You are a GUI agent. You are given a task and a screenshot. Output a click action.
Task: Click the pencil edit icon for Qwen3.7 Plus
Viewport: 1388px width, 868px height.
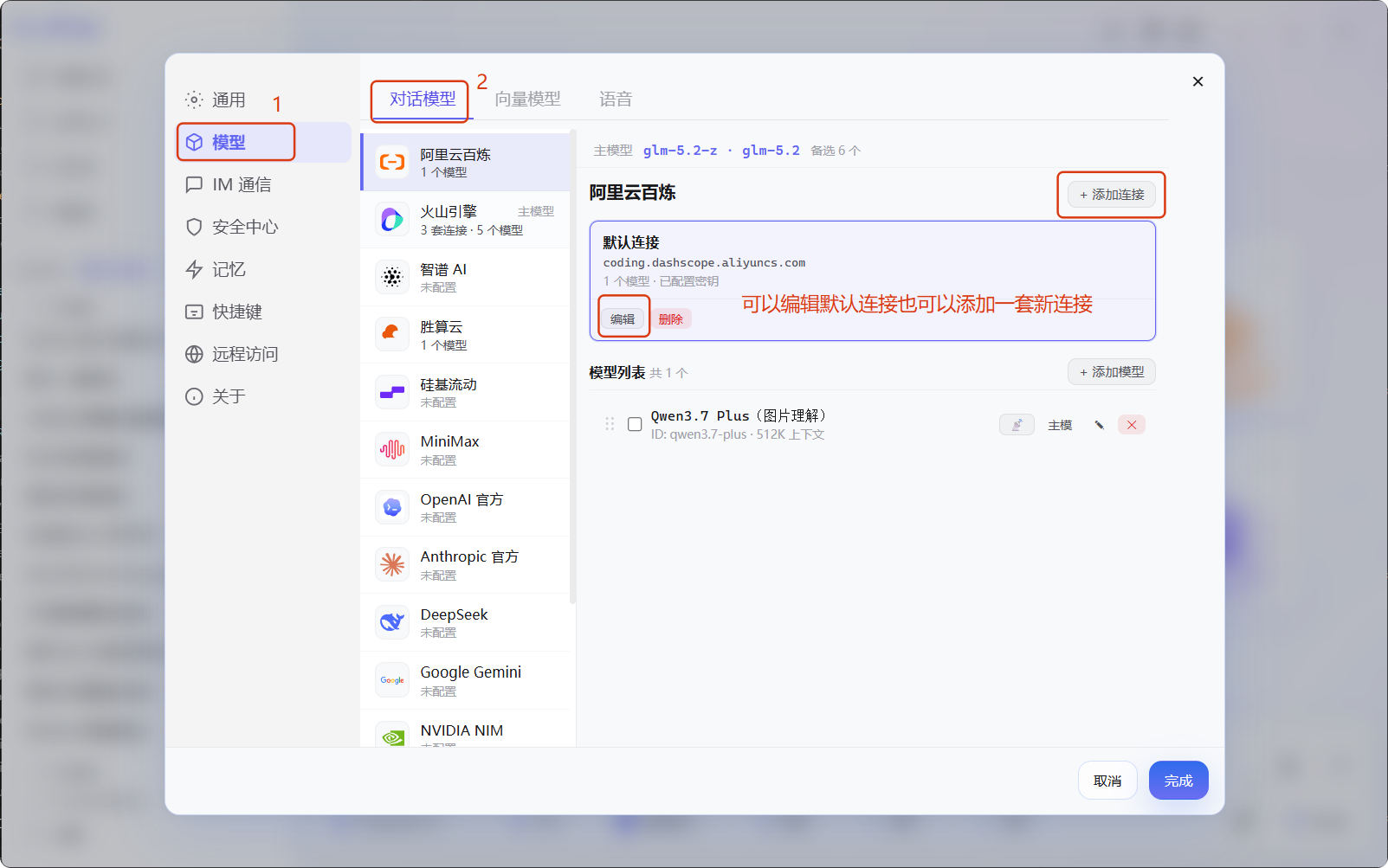click(1099, 425)
